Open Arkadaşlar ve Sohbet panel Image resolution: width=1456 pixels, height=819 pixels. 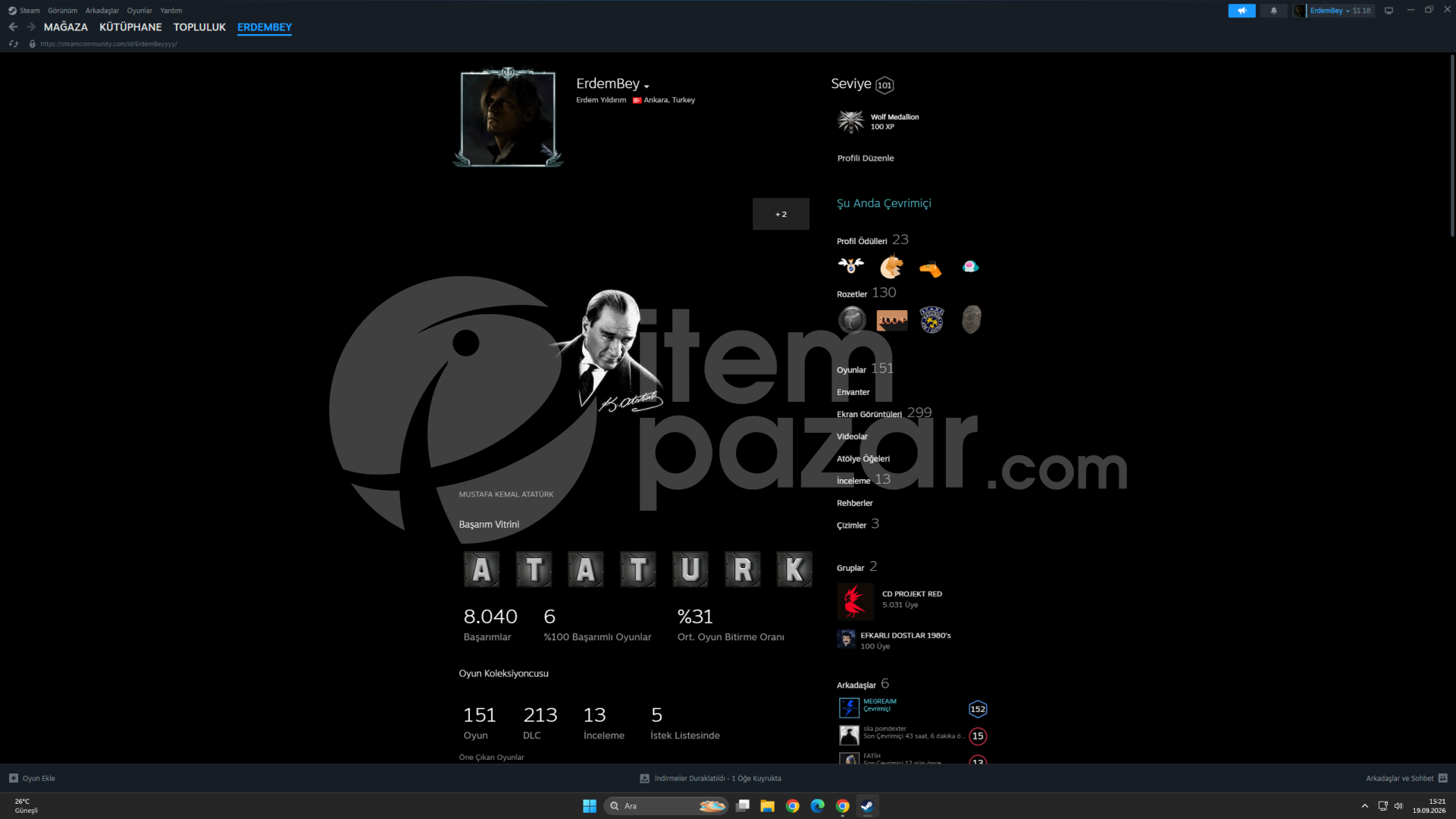[1407, 779]
